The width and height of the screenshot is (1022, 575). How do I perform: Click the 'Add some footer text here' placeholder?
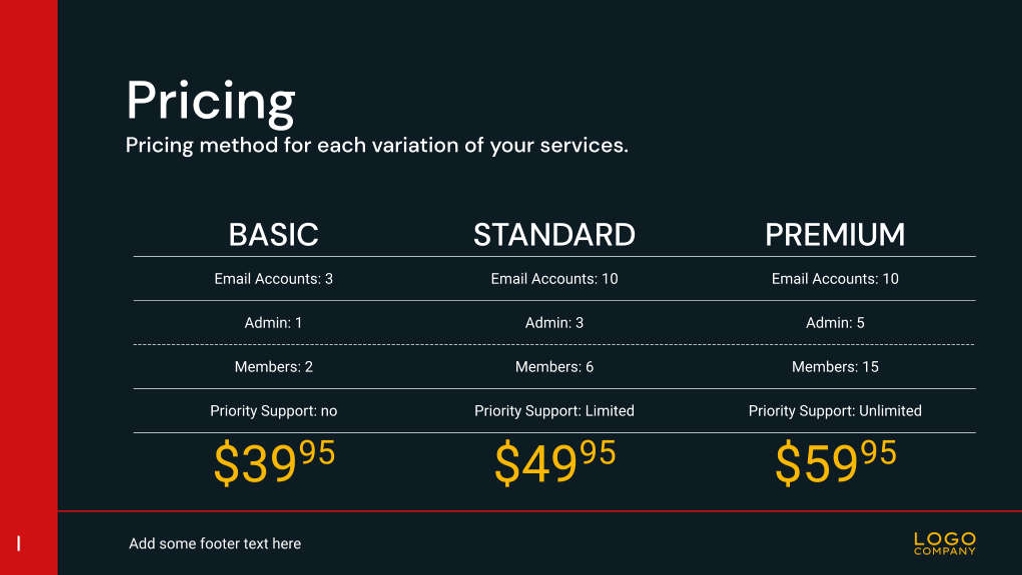215,544
